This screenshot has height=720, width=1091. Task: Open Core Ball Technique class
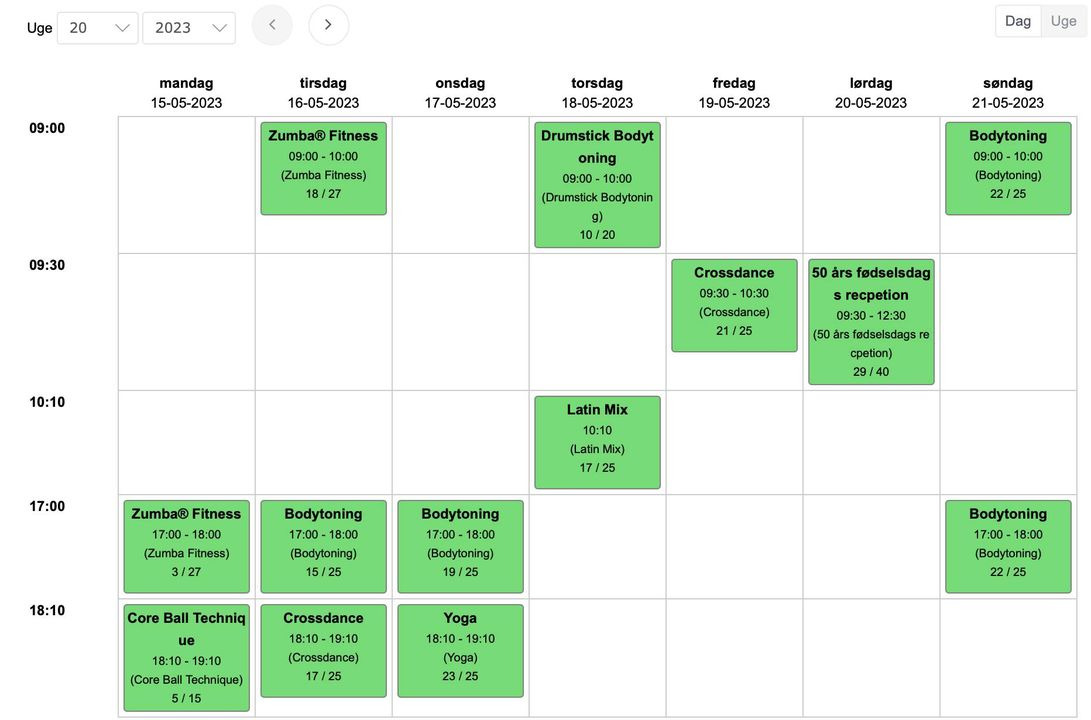tap(186, 657)
